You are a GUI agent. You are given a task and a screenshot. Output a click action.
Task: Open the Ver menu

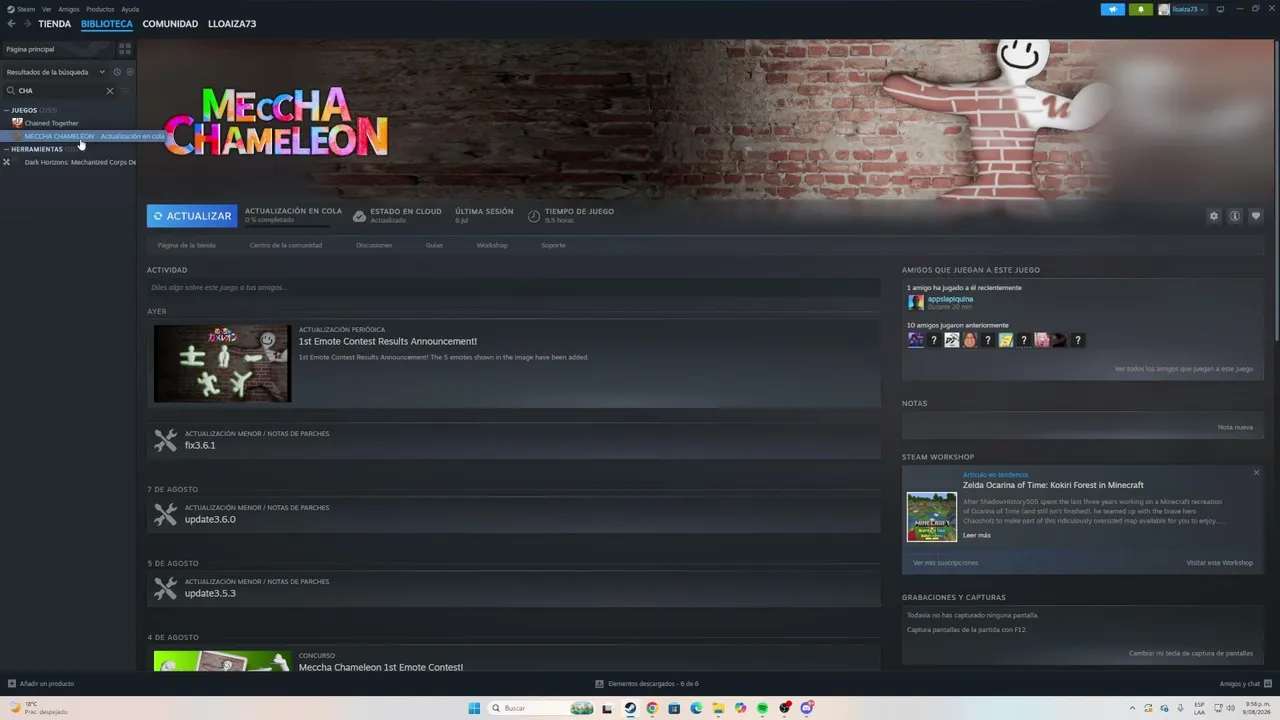tap(46, 9)
